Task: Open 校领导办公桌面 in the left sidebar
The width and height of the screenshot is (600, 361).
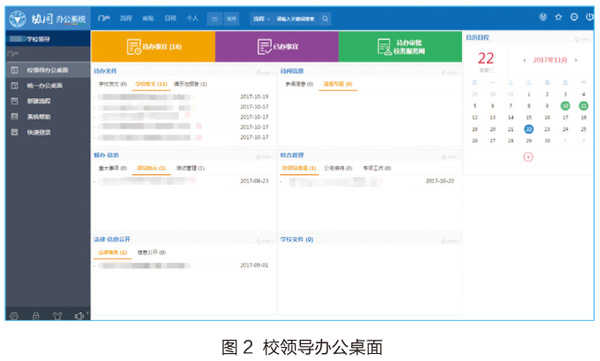Action: tap(48, 70)
